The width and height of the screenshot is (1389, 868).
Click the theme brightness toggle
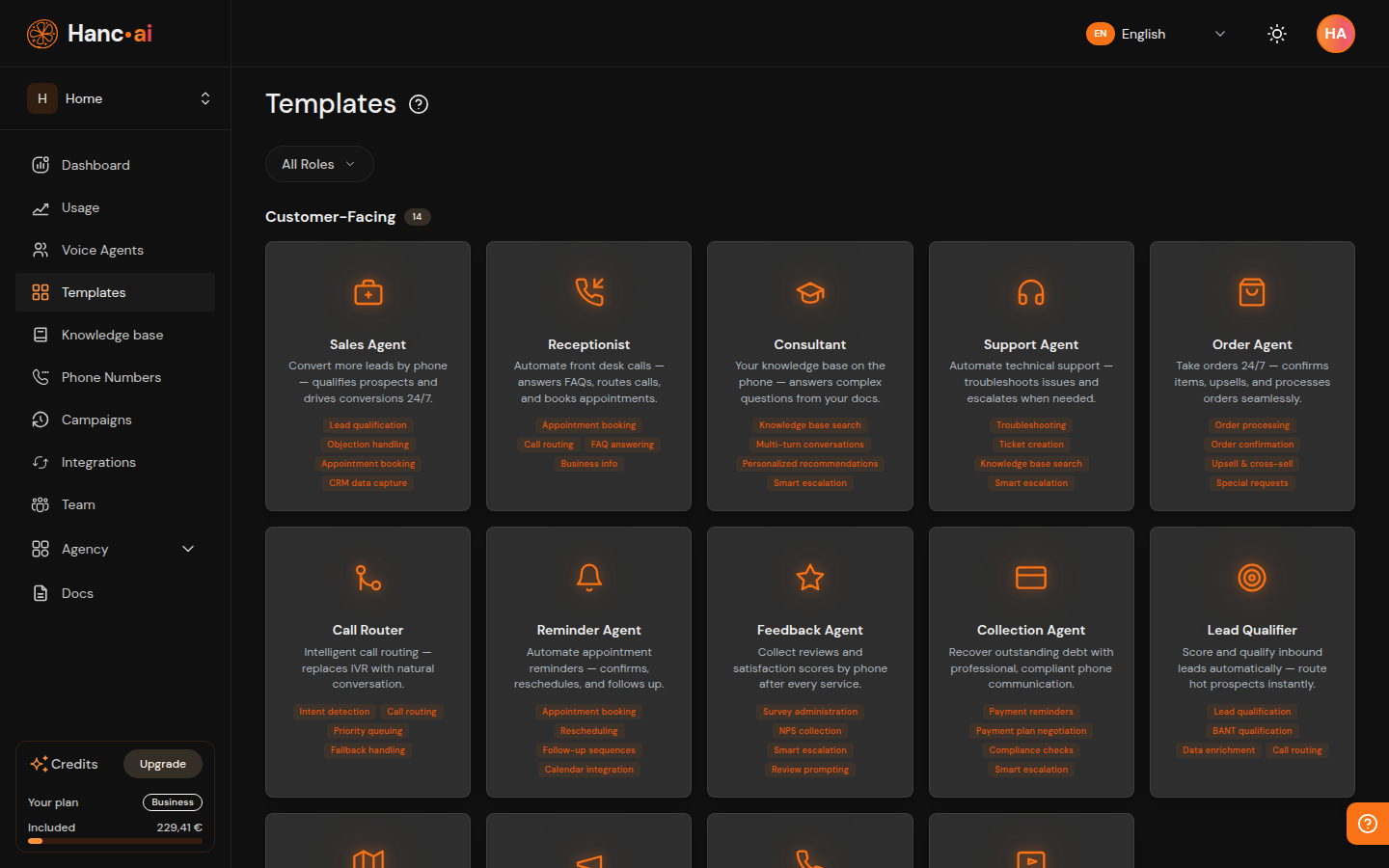(1277, 34)
